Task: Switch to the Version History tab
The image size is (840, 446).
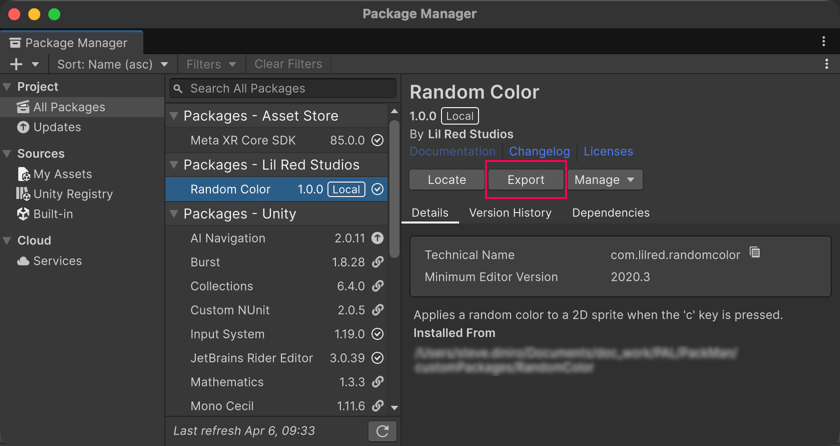Action: click(510, 213)
